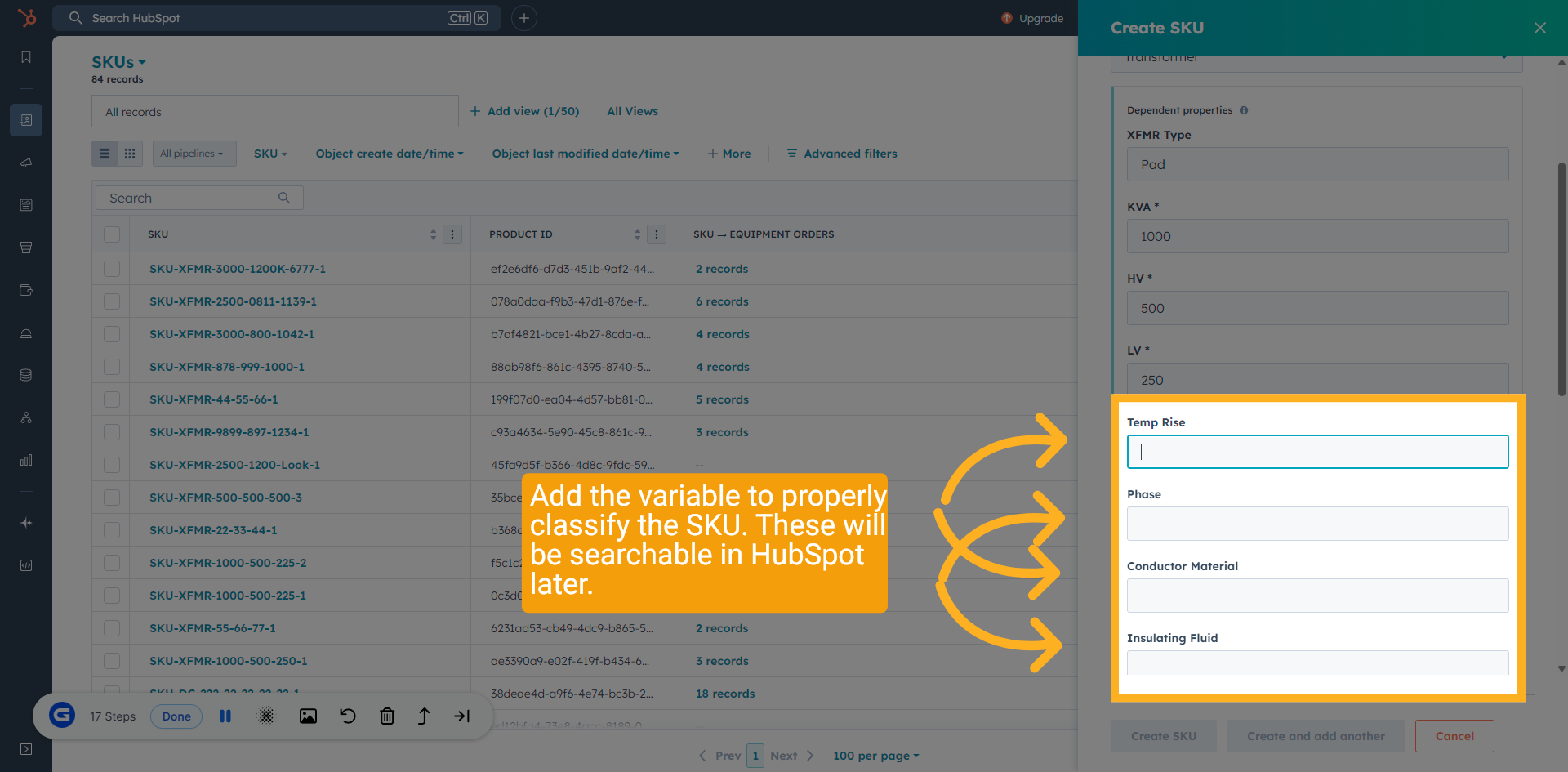
Task: Close the Create SKU panel
Action: pyautogui.click(x=1540, y=28)
